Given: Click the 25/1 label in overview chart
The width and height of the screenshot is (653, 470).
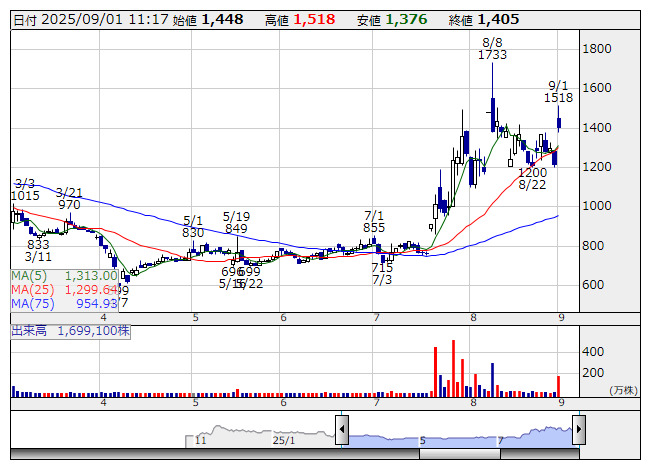Looking at the screenshot, I should coord(284,440).
